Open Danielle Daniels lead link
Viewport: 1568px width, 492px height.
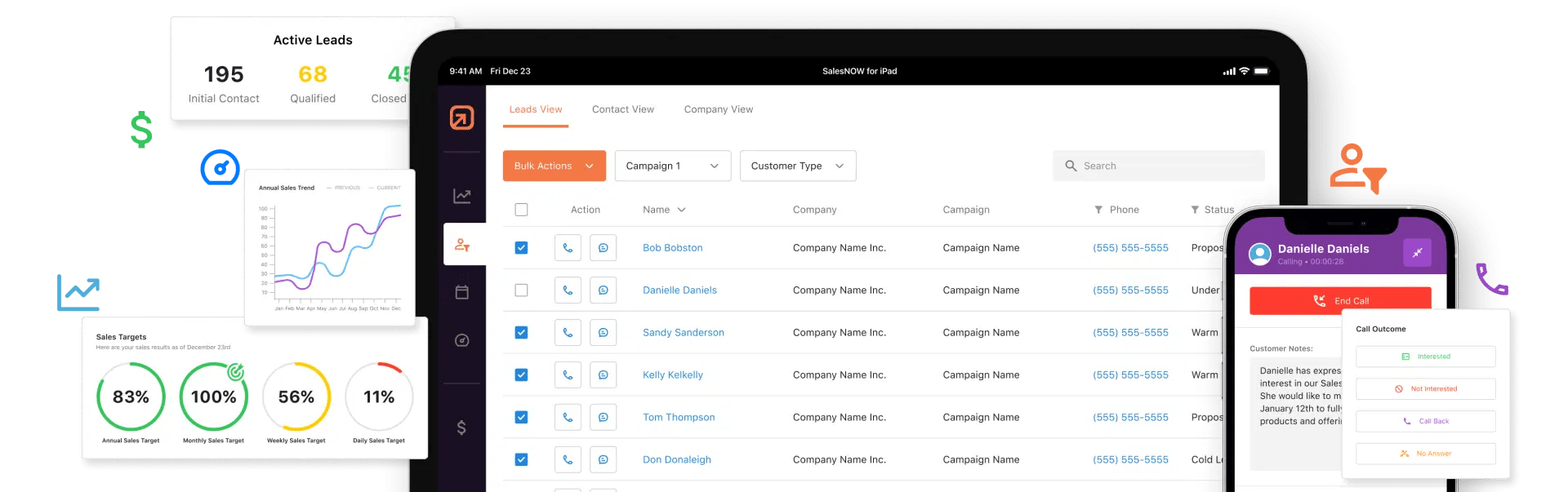coord(679,290)
